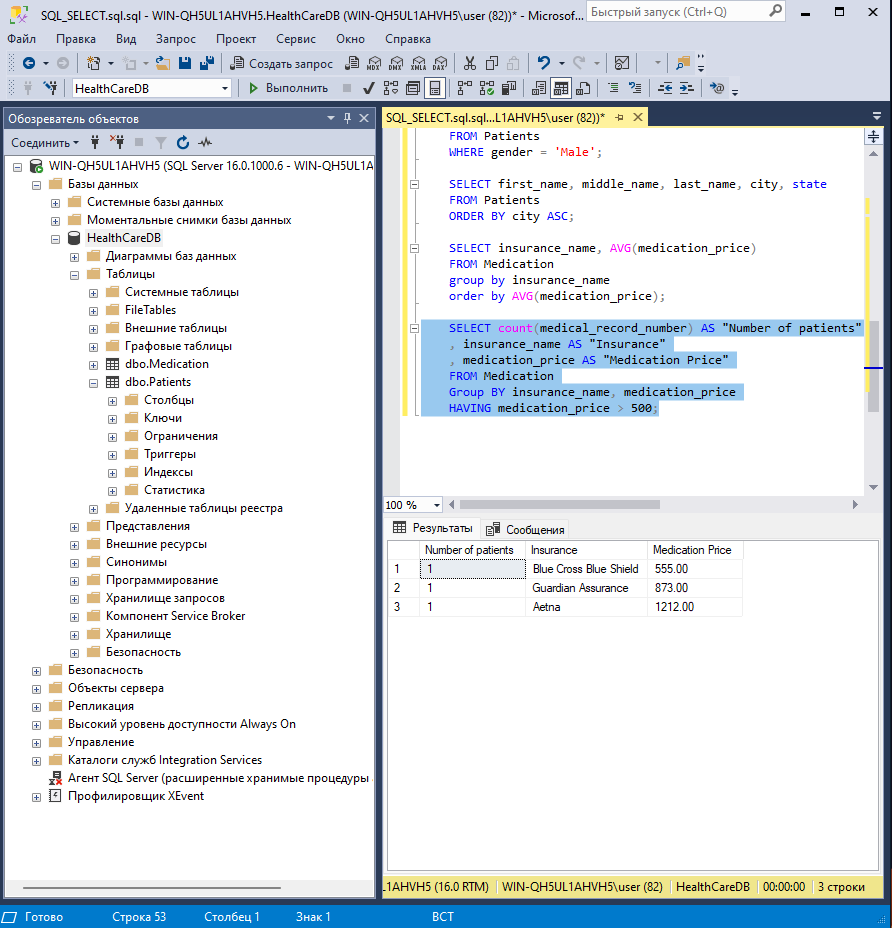
Task: Open a new Database Engine query icon
Action: pyautogui.click(x=352, y=63)
